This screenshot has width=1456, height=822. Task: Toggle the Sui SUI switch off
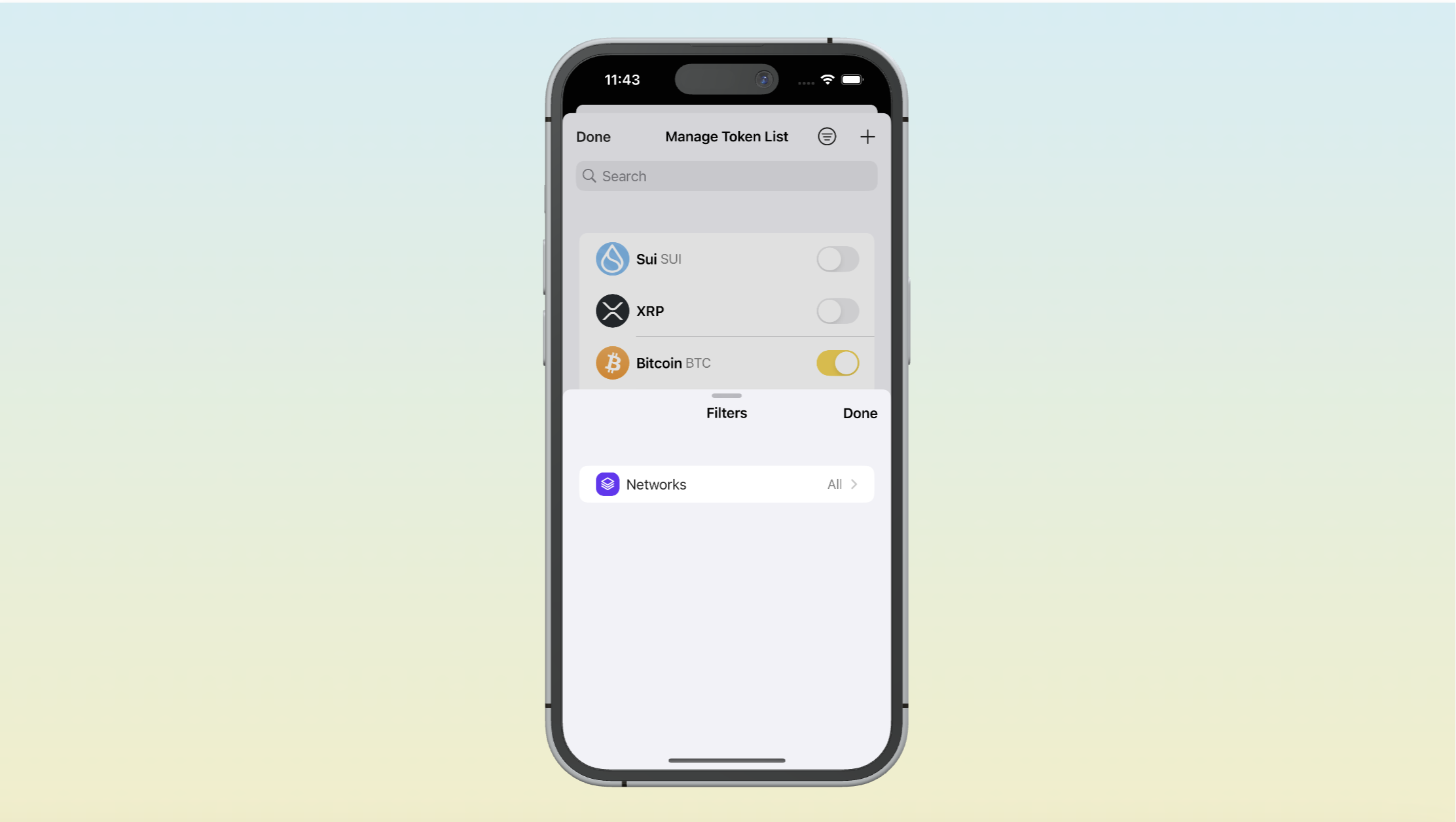pos(838,259)
